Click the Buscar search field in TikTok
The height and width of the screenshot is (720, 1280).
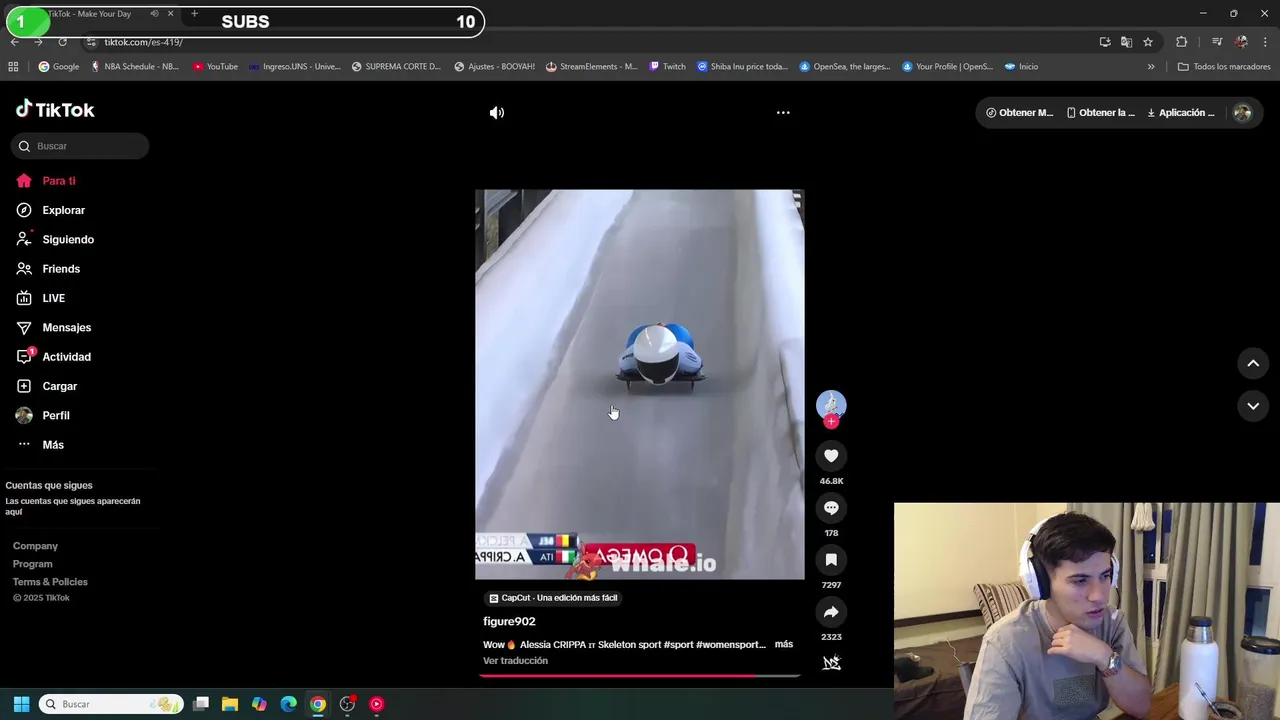80,146
